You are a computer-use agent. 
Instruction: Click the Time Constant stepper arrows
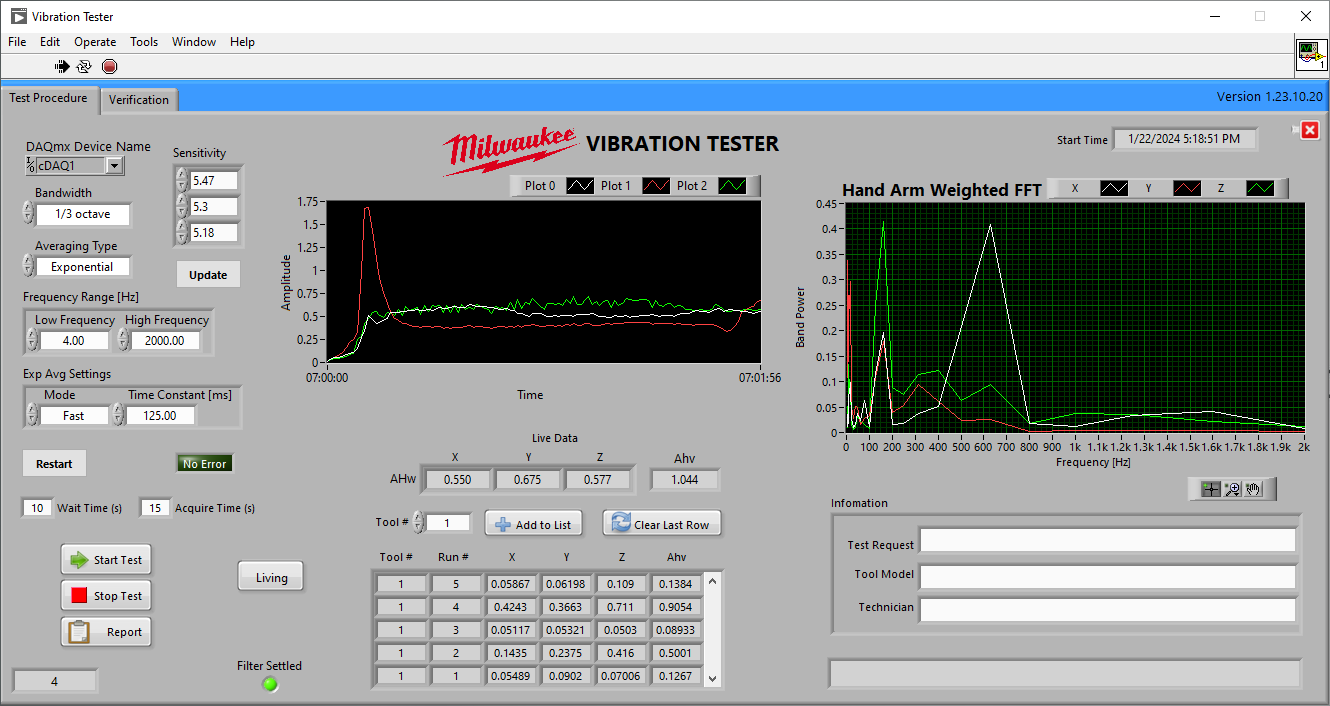119,414
